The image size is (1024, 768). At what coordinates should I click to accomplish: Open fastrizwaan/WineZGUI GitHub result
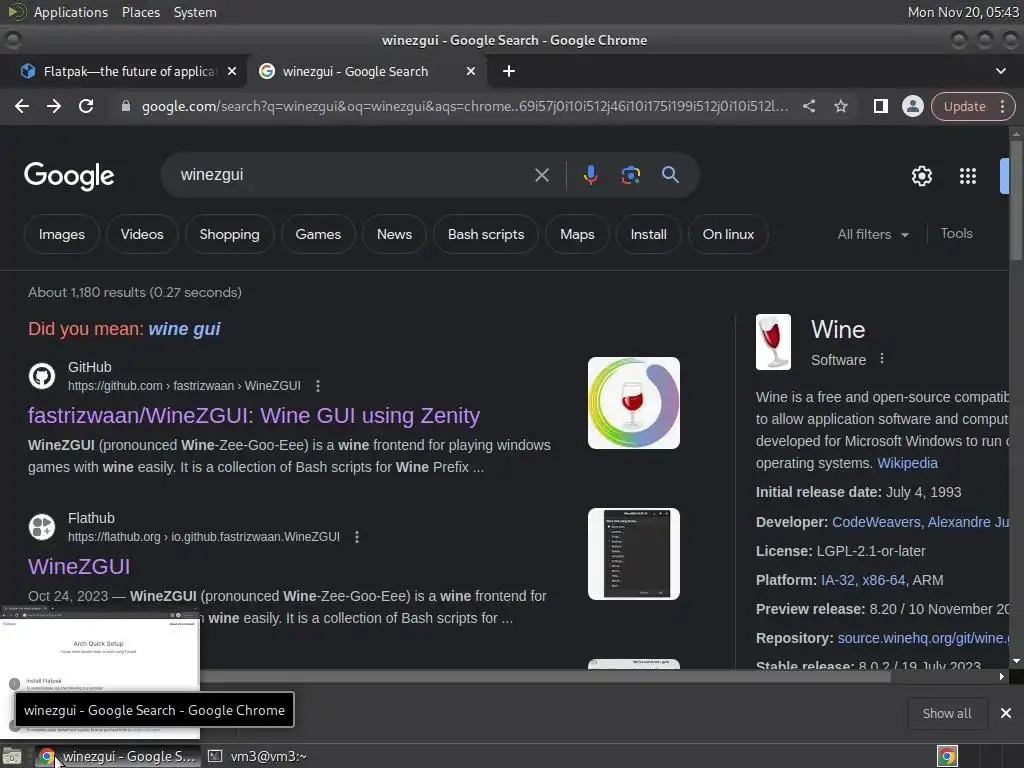[x=254, y=415]
